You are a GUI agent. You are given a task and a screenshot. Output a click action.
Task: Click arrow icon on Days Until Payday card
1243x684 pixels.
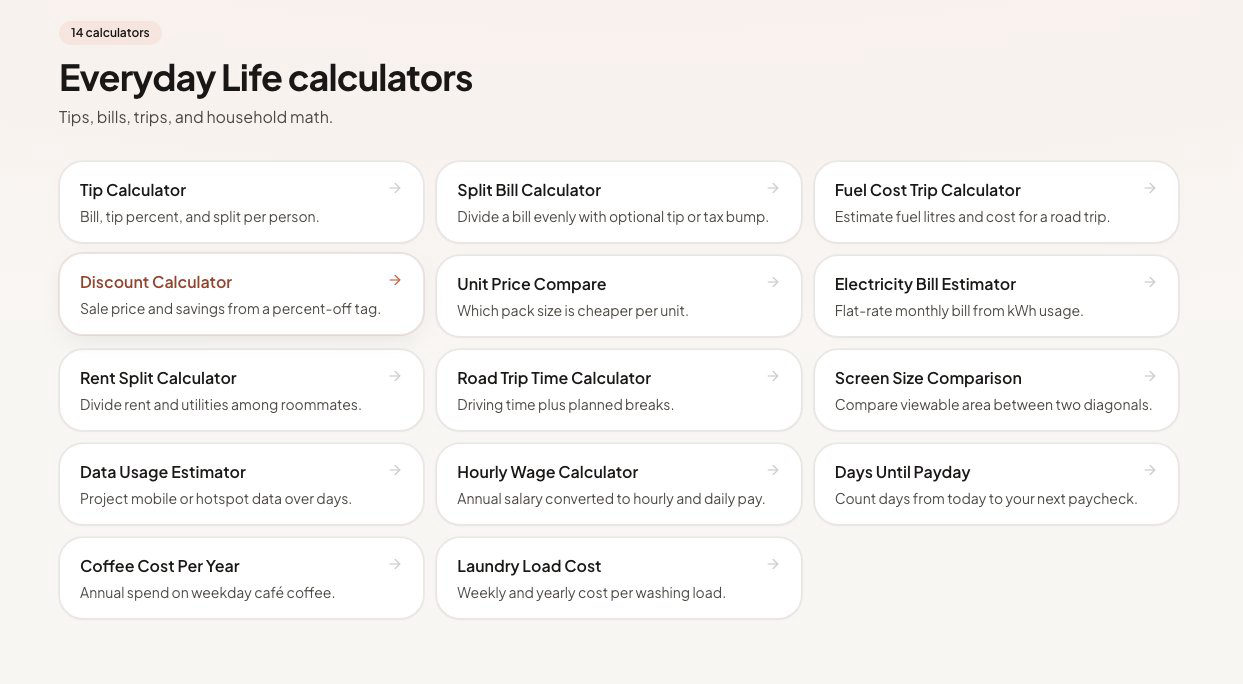click(1150, 470)
